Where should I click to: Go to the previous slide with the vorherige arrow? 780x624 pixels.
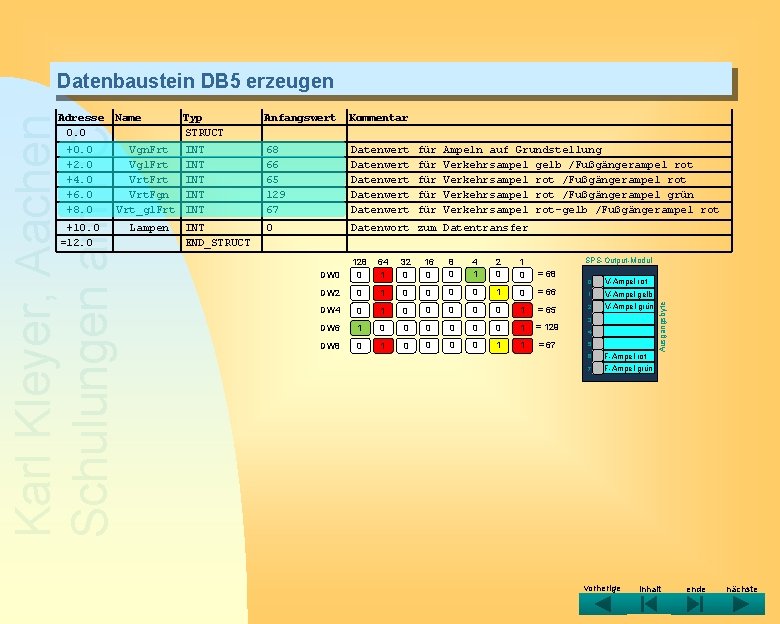point(603,604)
